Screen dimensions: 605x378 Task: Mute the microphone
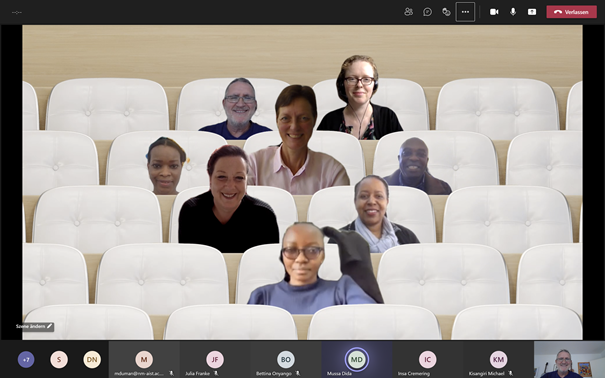pos(513,12)
